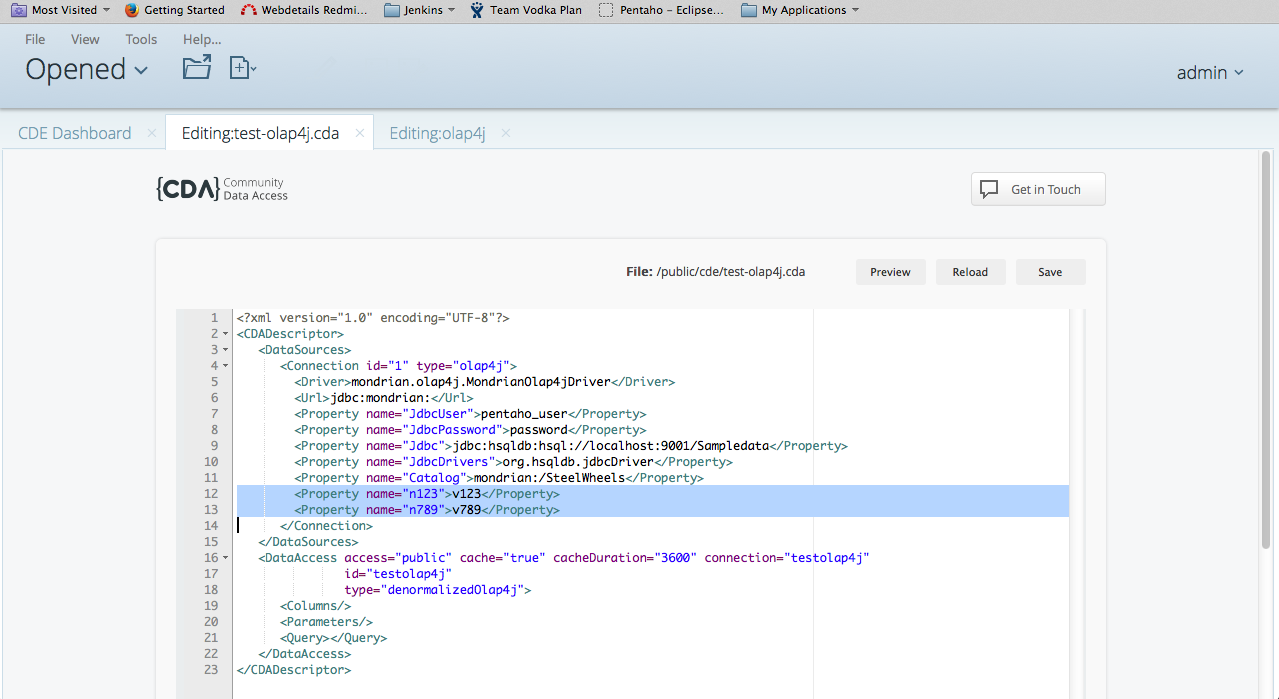Open the My Applications bookmark dropdown
1279x699 pixels.
click(855, 10)
